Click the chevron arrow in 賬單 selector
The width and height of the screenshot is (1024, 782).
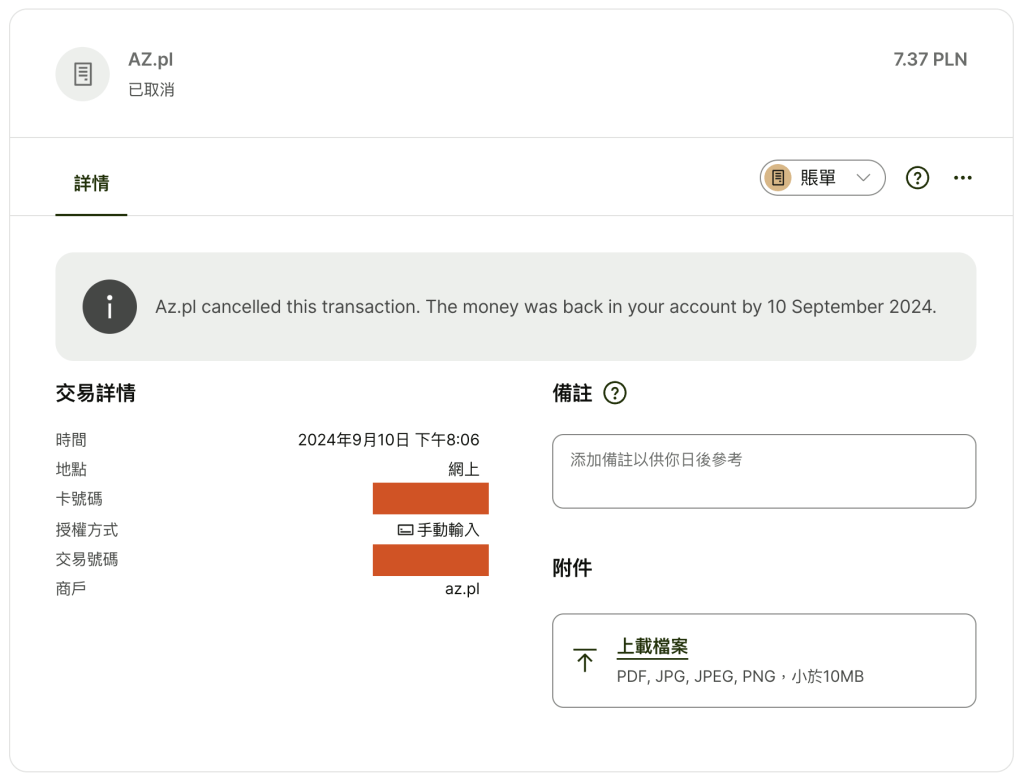click(863, 178)
